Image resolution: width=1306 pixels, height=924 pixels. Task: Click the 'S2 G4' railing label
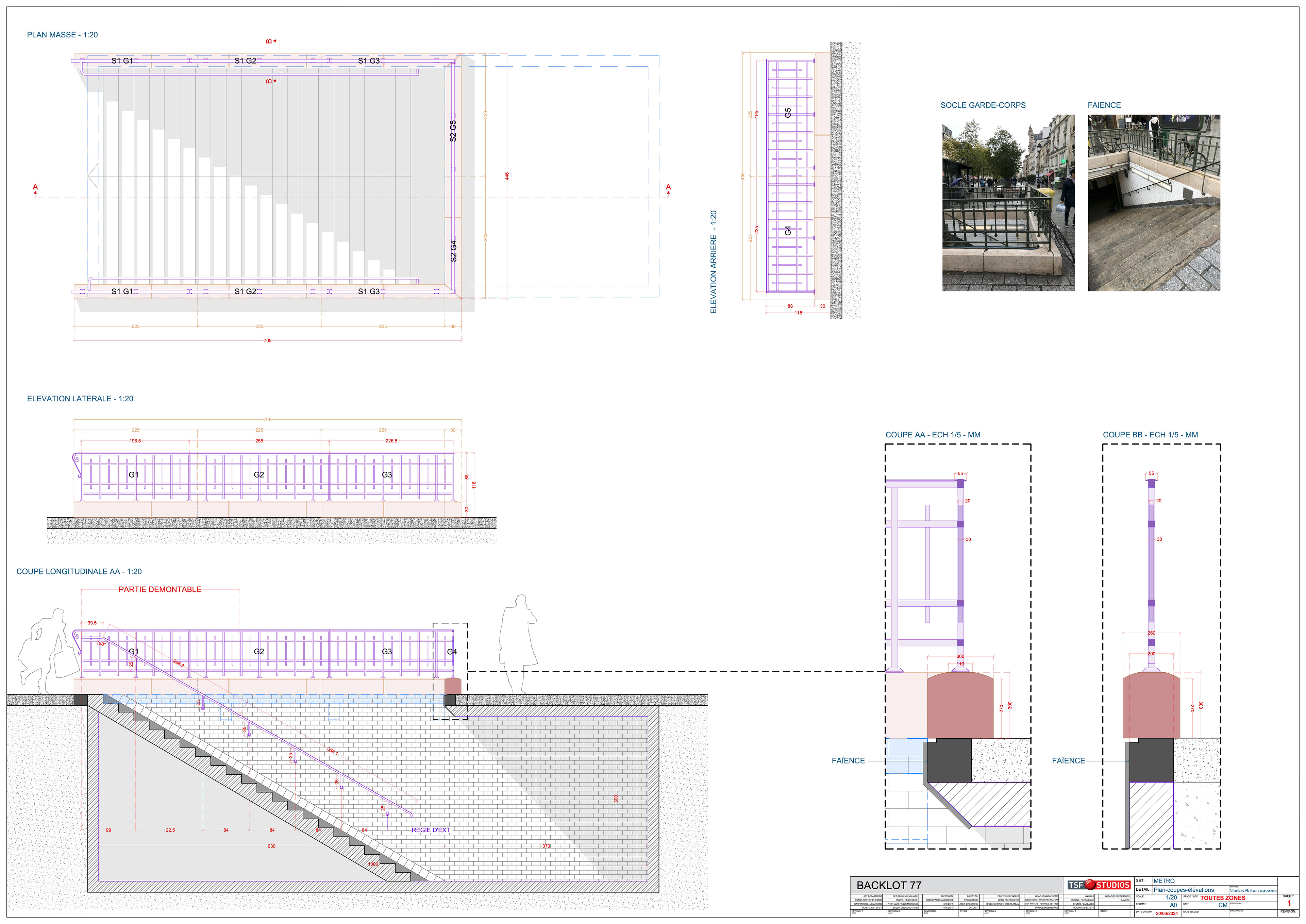click(454, 251)
